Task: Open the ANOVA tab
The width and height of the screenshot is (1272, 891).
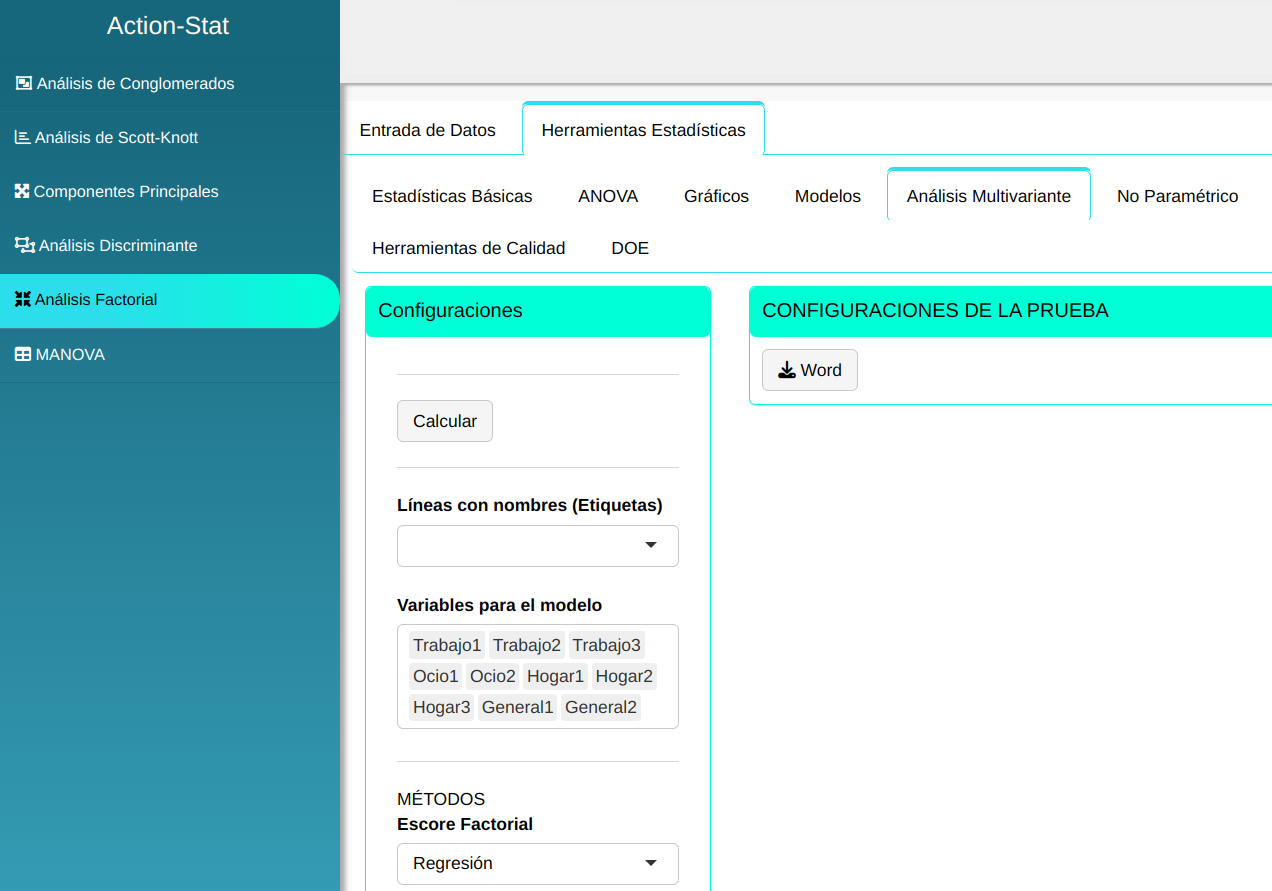Action: point(608,196)
